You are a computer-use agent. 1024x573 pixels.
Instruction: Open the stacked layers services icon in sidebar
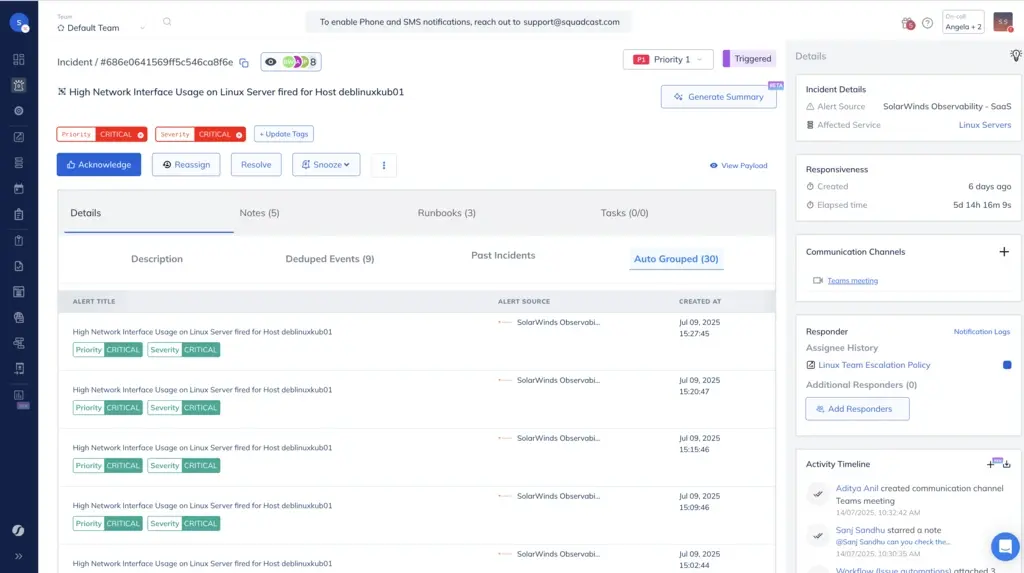[19, 163]
